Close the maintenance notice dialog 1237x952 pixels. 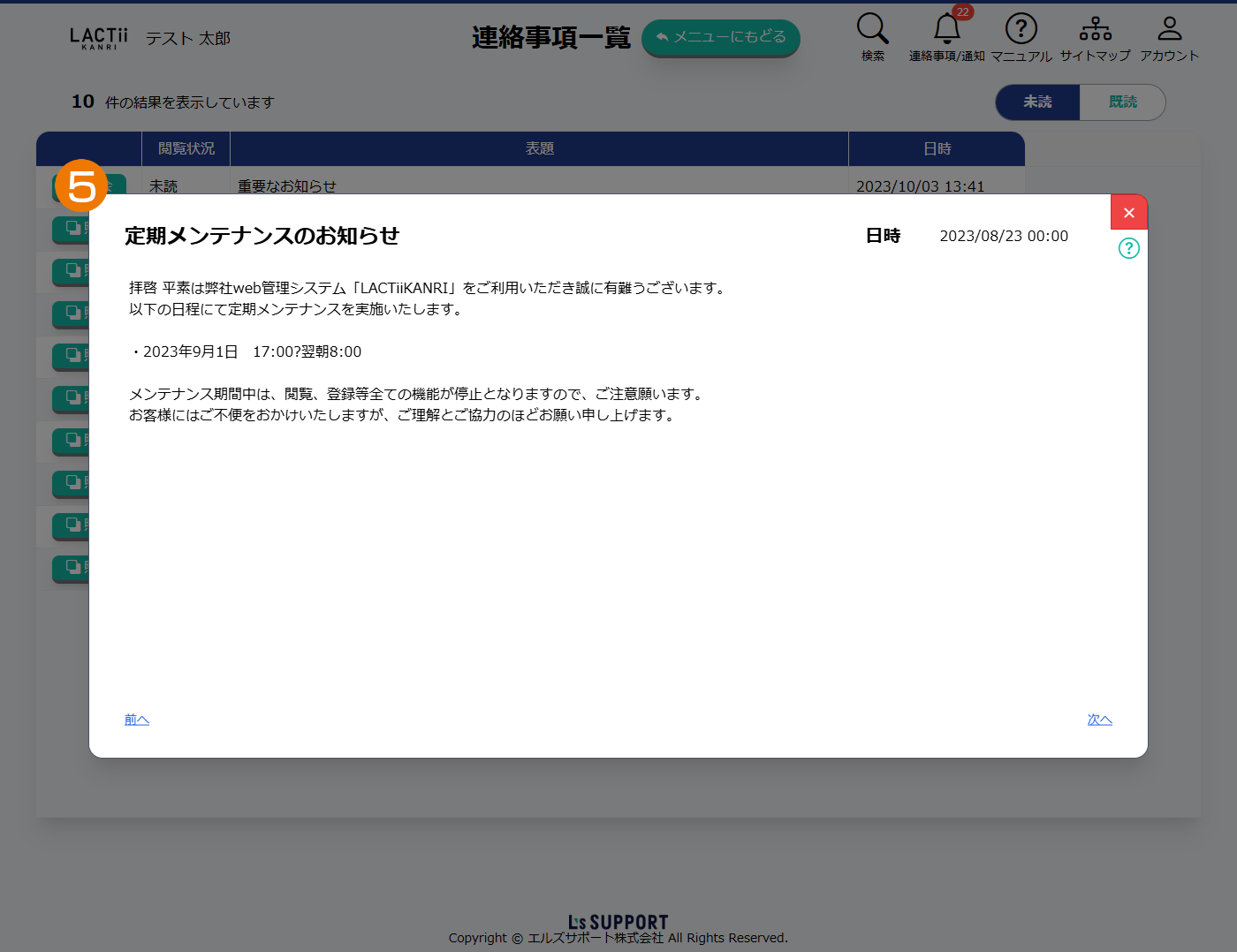[x=1128, y=213]
